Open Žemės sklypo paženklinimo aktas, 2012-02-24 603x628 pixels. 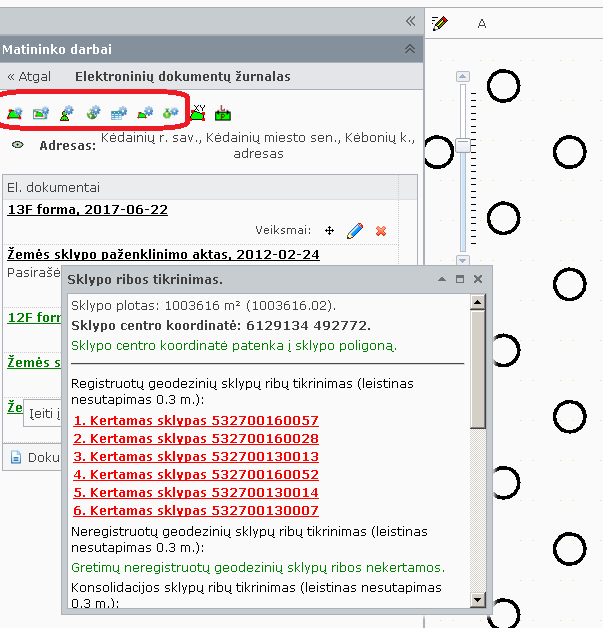163,254
